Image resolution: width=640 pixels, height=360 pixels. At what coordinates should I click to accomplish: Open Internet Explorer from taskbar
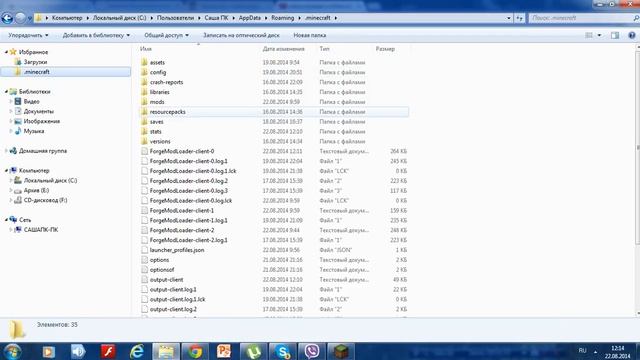coord(137,351)
